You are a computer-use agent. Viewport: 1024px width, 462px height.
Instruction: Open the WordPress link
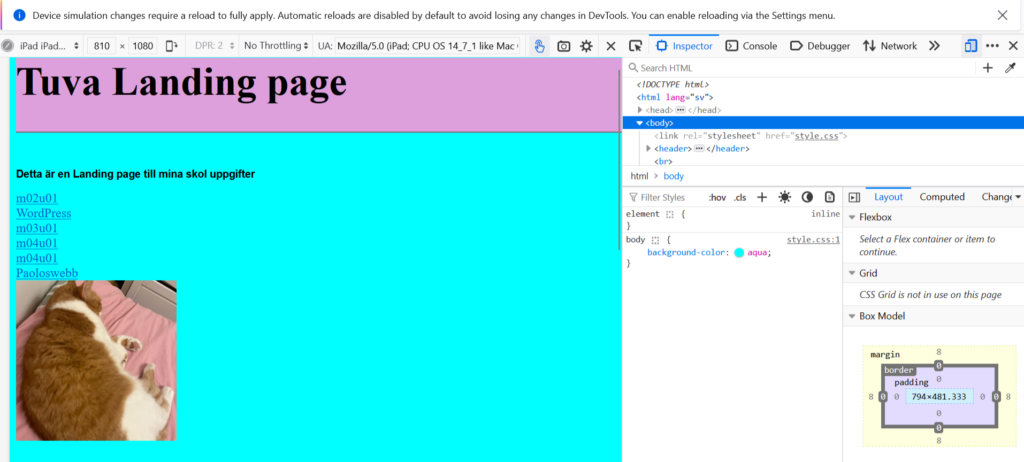click(x=43, y=213)
